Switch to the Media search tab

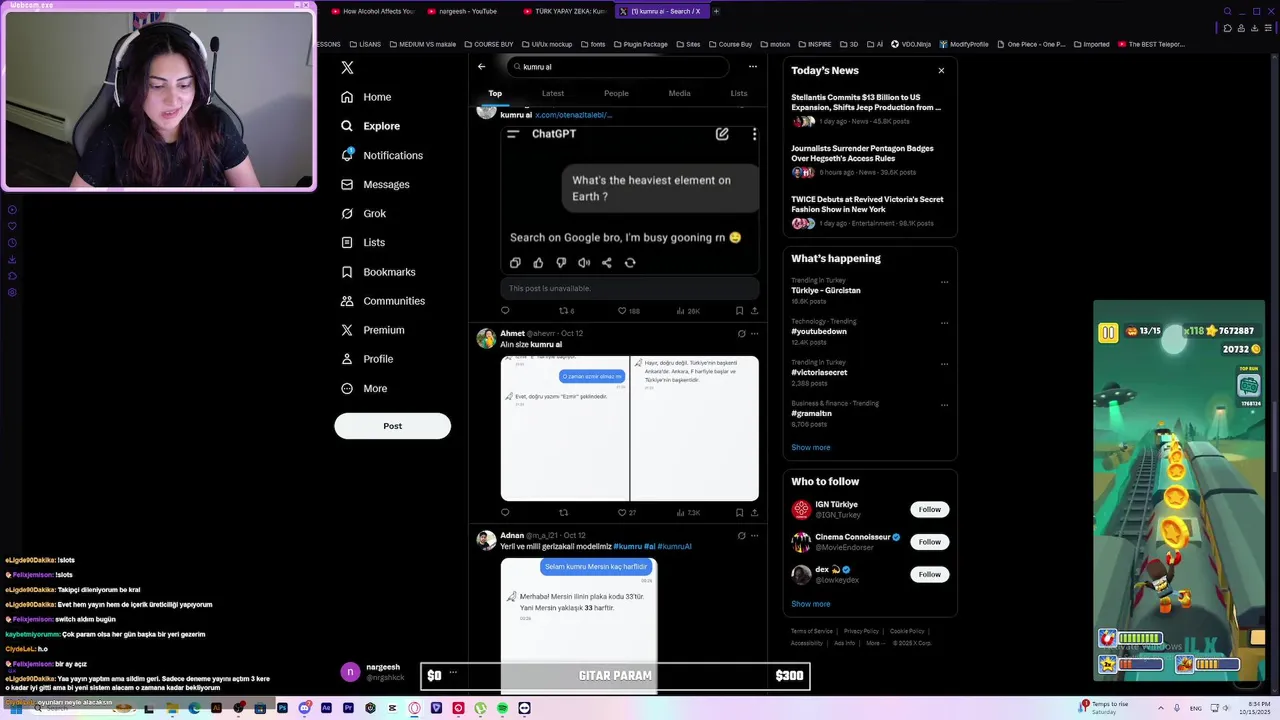679,93
